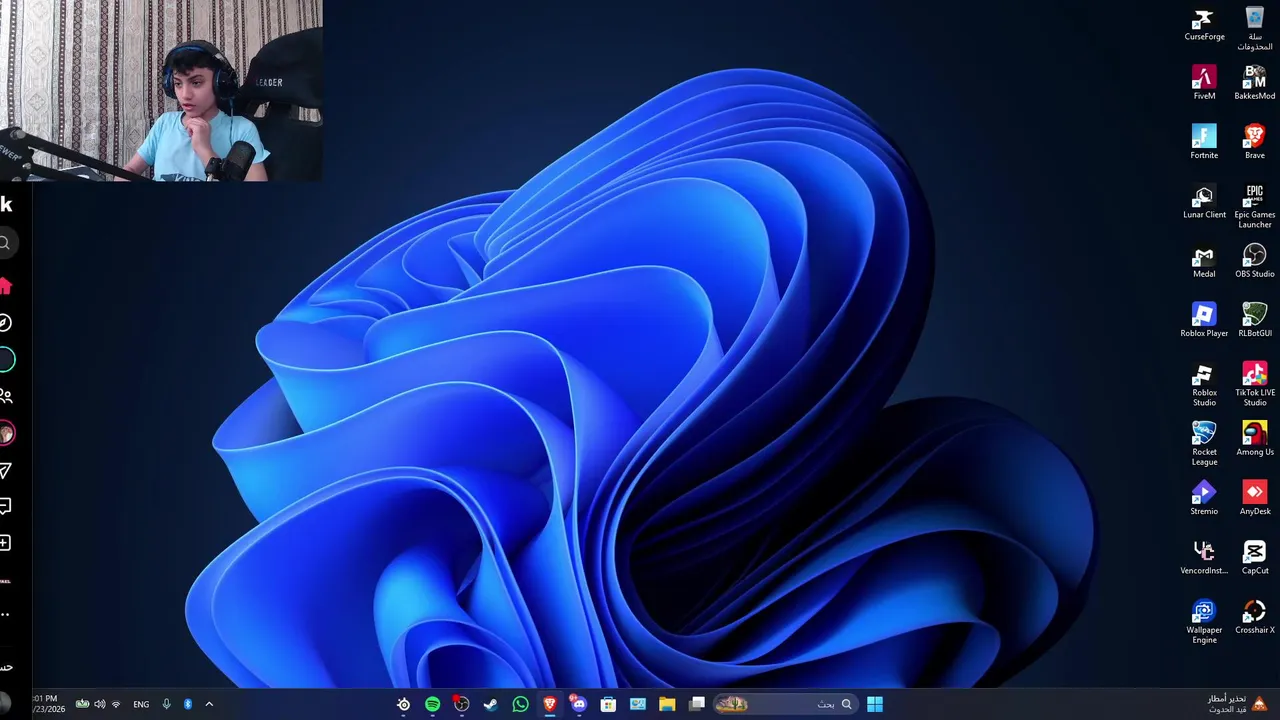1280x720 pixels.
Task: Open TikTok Friends icon in sidebar
Action: 6,396
